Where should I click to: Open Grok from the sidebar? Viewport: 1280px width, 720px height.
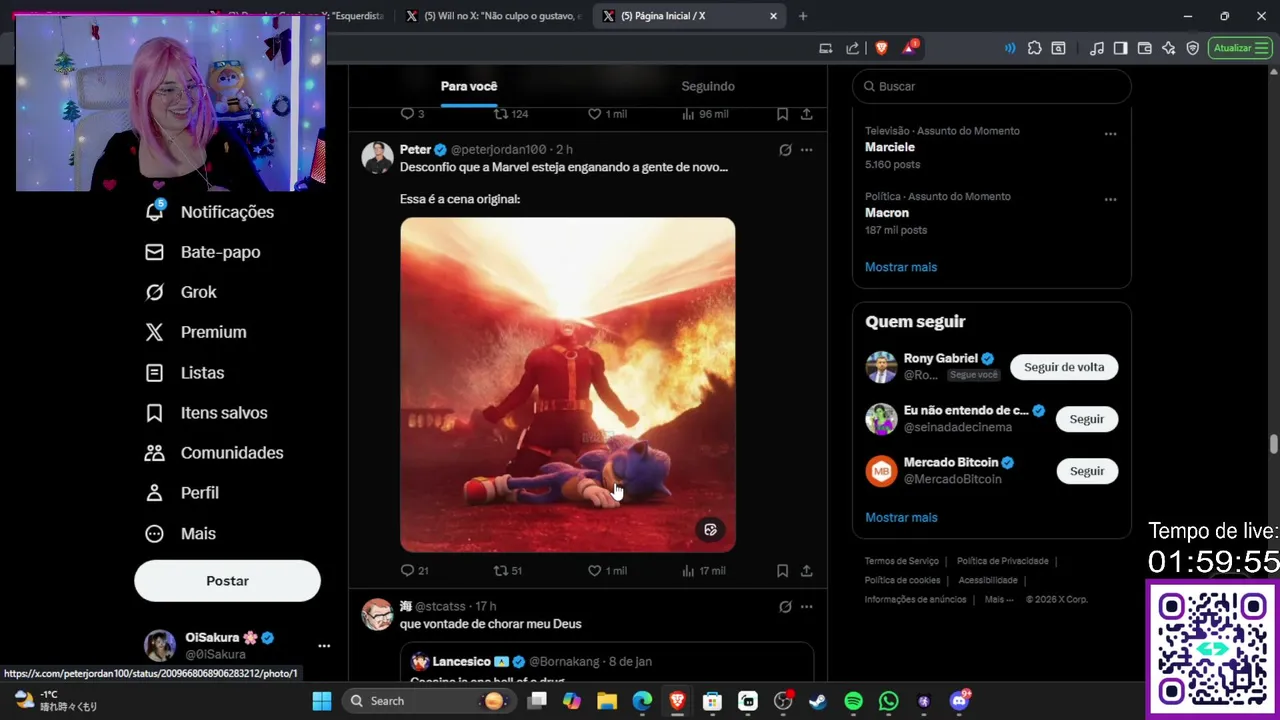tap(198, 292)
